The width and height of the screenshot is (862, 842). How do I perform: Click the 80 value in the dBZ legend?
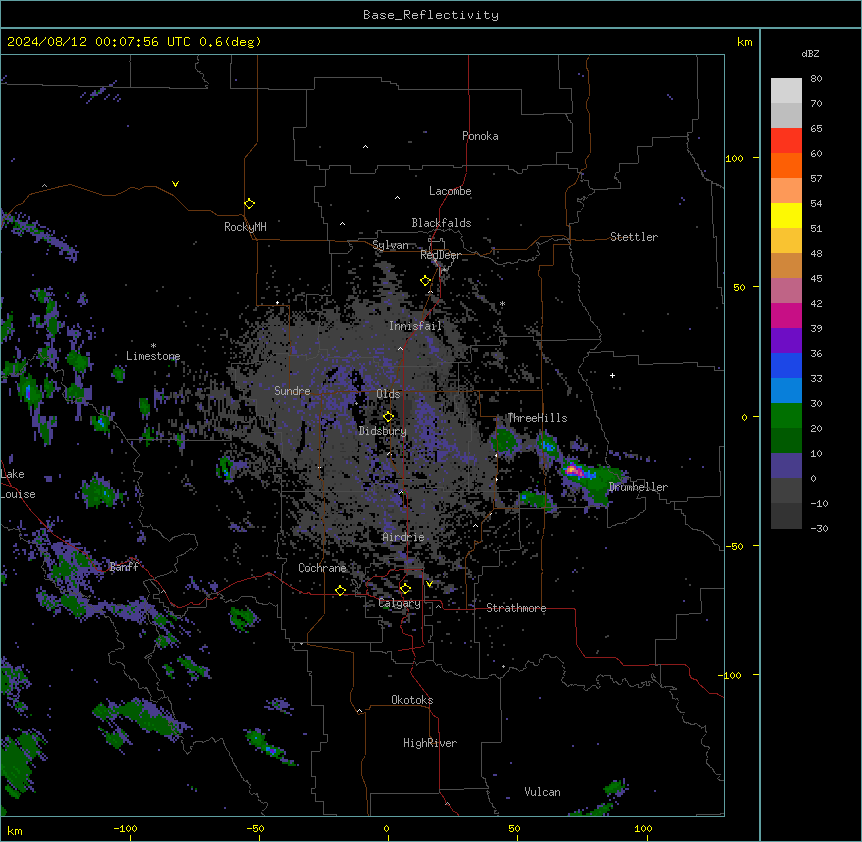(x=816, y=79)
